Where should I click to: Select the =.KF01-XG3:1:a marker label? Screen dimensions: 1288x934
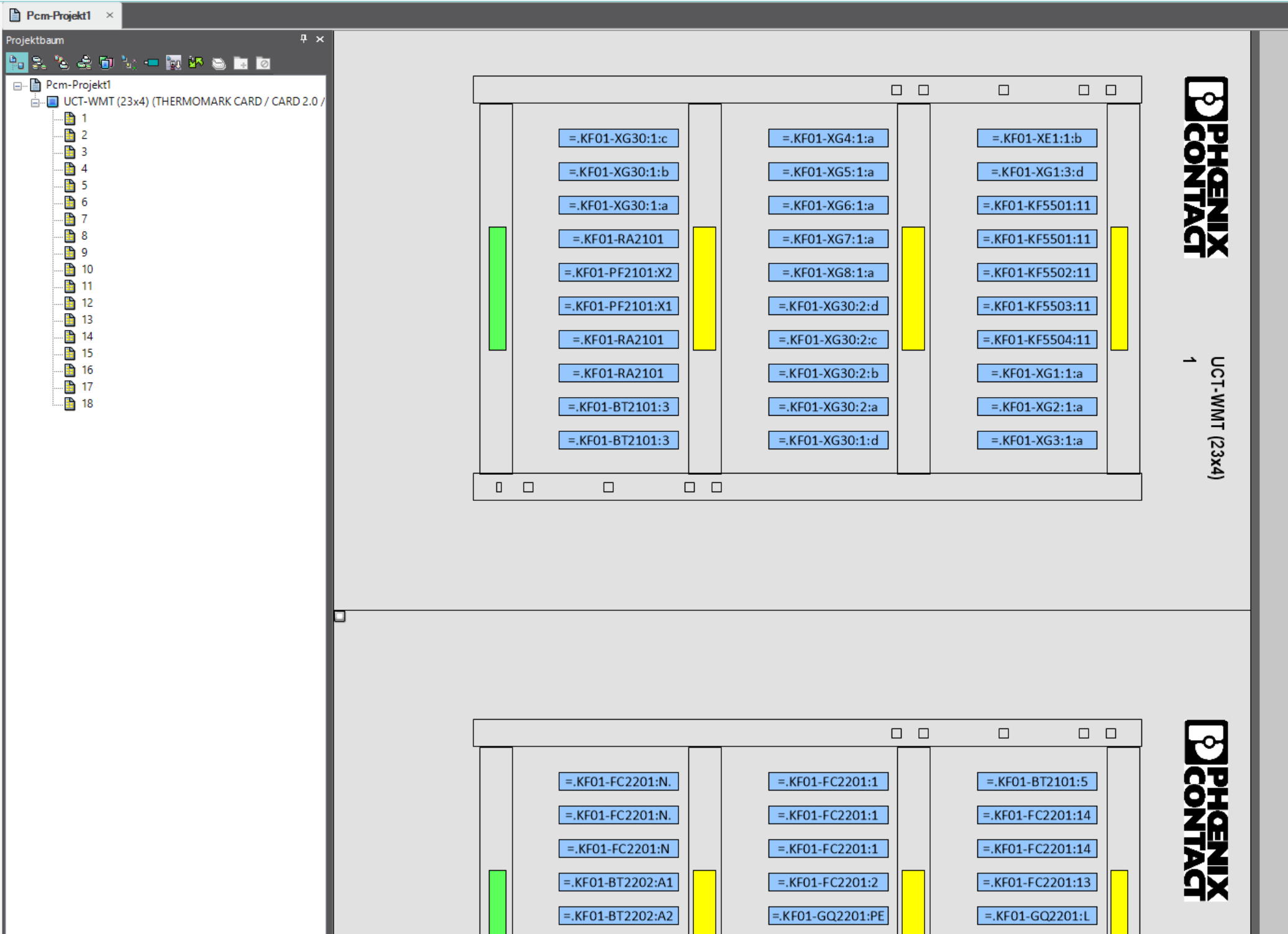(x=1037, y=440)
